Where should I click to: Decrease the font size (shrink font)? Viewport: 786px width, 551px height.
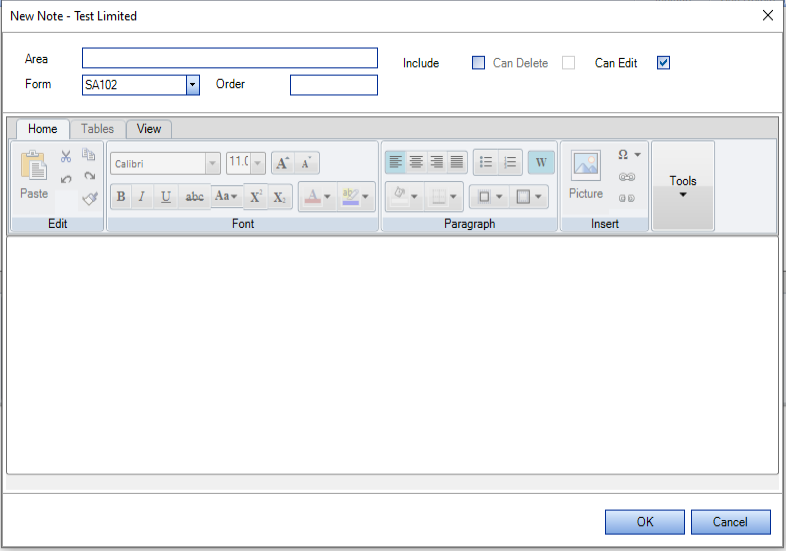tap(306, 163)
